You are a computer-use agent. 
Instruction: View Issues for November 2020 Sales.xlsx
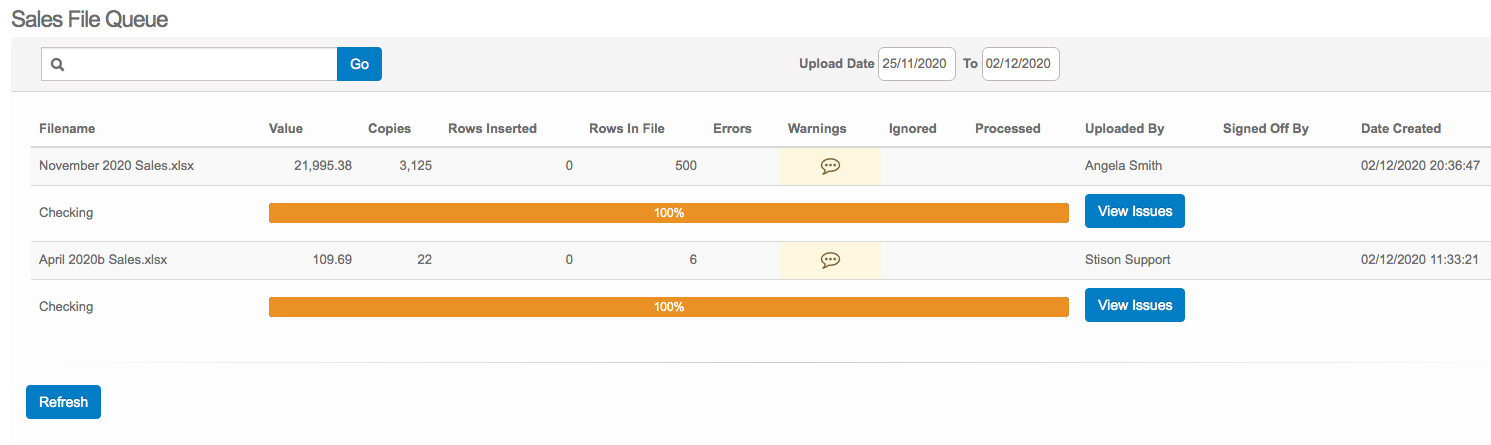1134,212
